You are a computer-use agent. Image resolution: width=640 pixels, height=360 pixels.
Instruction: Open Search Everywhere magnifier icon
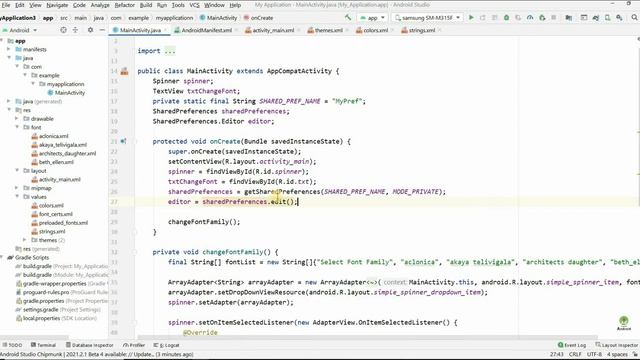click(634, 18)
